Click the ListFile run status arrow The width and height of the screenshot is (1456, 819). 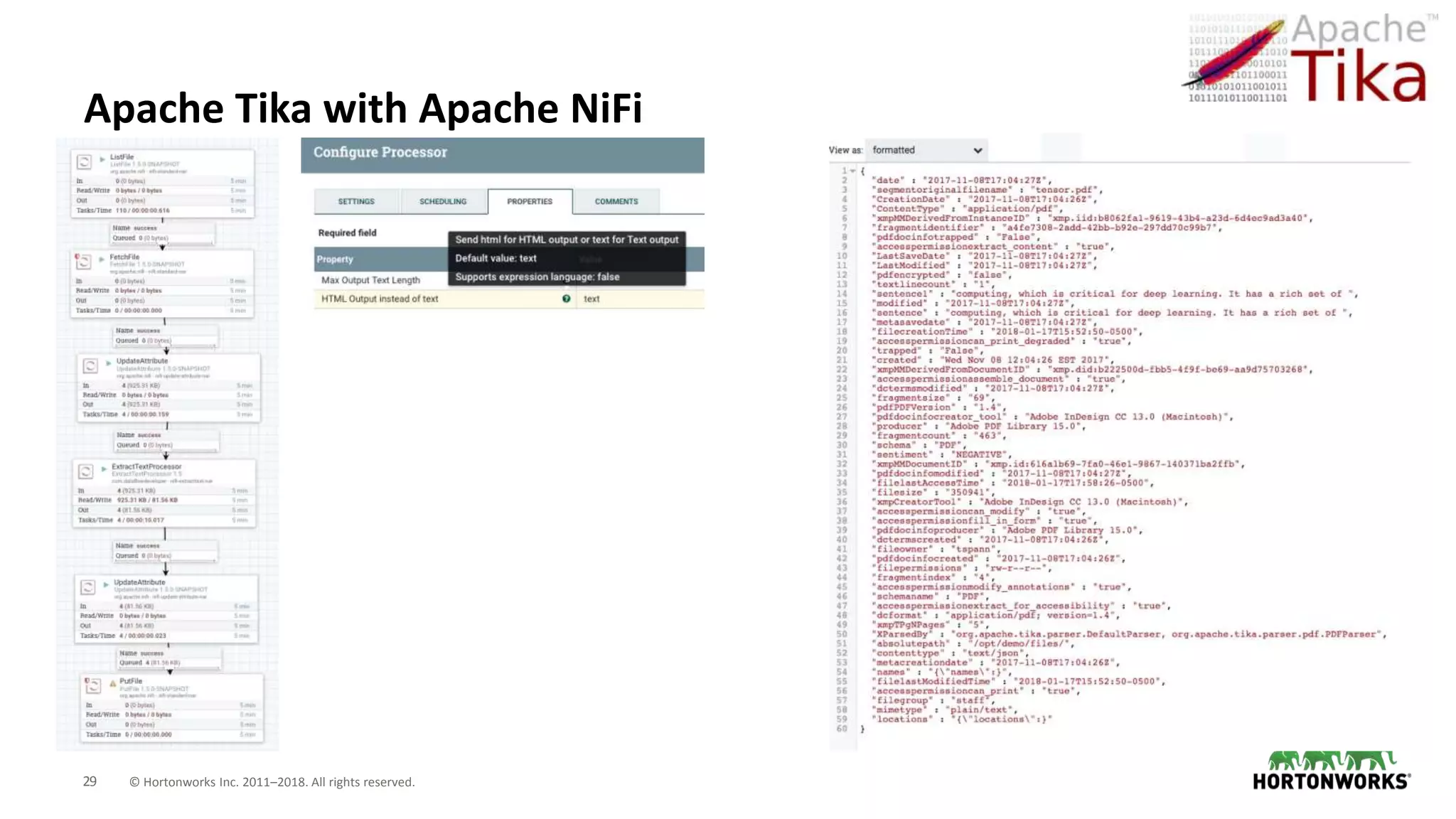coord(102,159)
